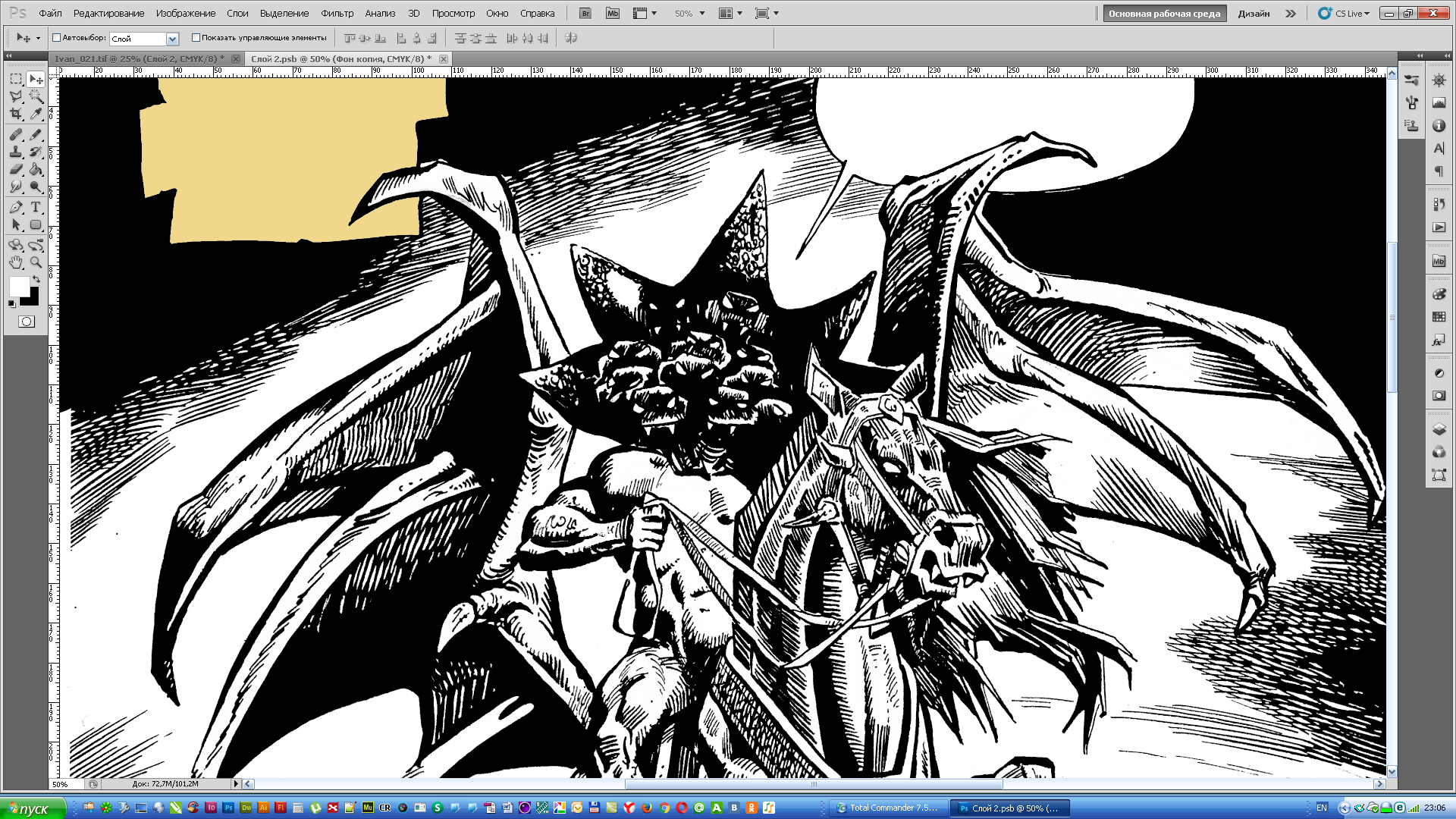This screenshot has height=819, width=1456.
Task: Click the Auto-Align Layers icon
Action: 571,38
